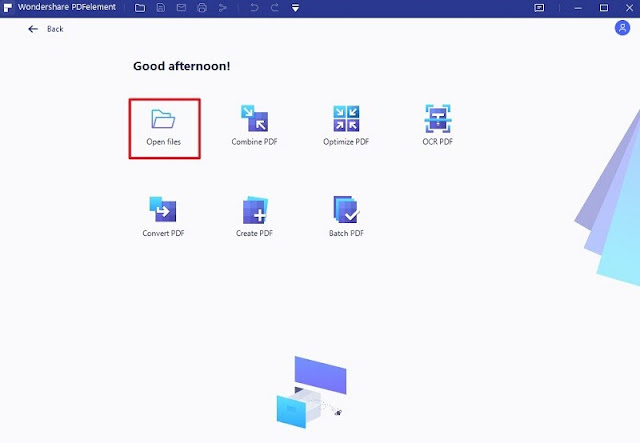The height and width of the screenshot is (443, 640).
Task: Click the Wondershare PDFelement logo icon
Action: 8,8
